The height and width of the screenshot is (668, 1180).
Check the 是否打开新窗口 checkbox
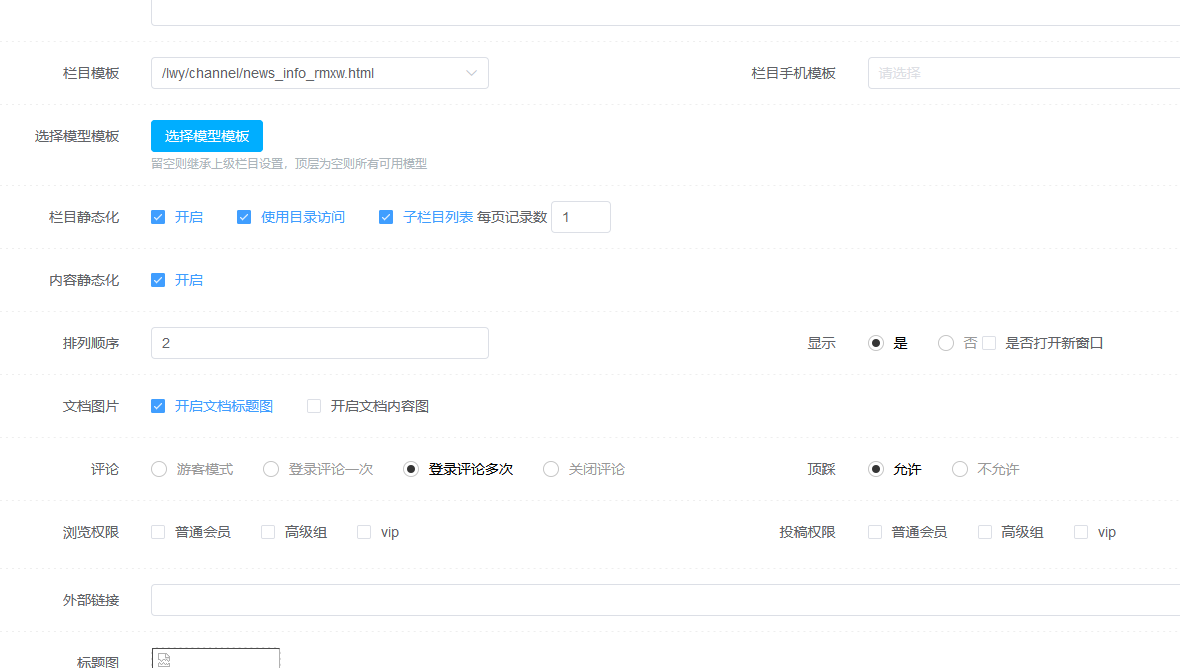[990, 343]
